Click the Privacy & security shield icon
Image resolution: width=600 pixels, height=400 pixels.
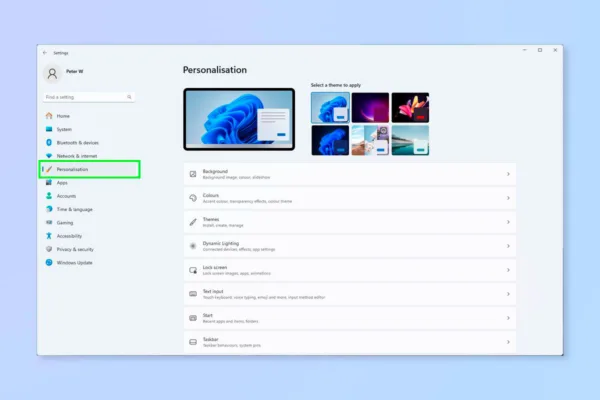[49, 249]
